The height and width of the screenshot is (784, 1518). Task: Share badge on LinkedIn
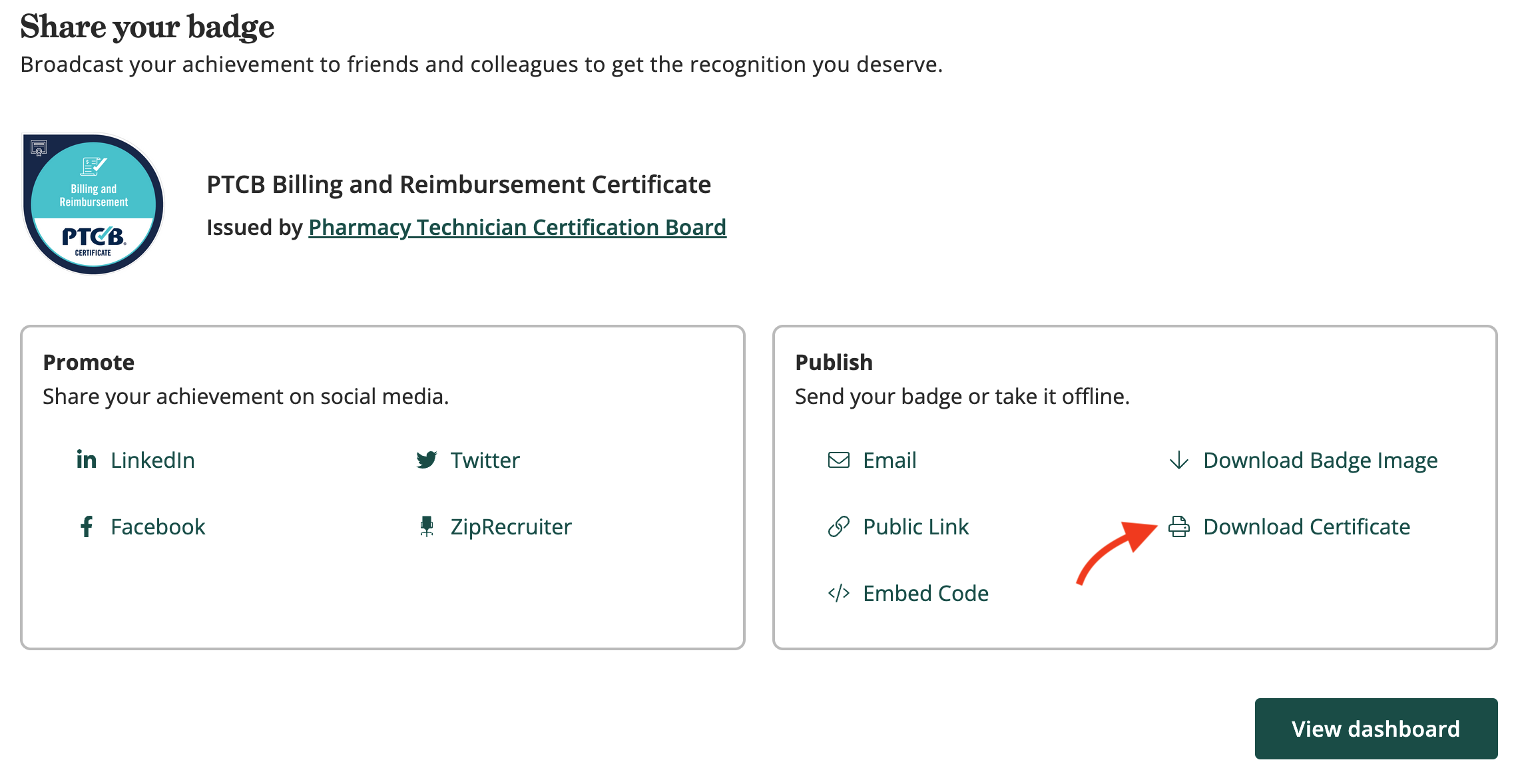click(x=152, y=460)
